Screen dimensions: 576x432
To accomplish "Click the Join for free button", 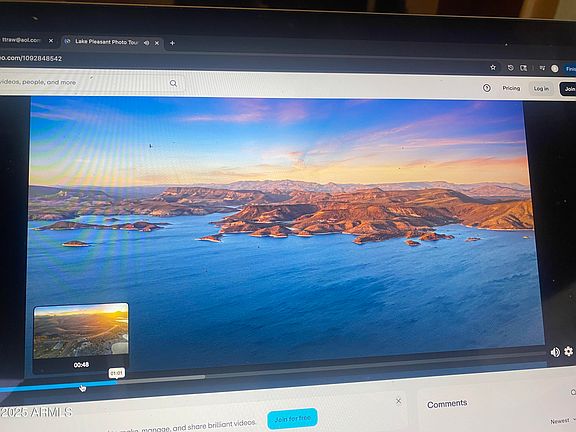I will (x=292, y=418).
